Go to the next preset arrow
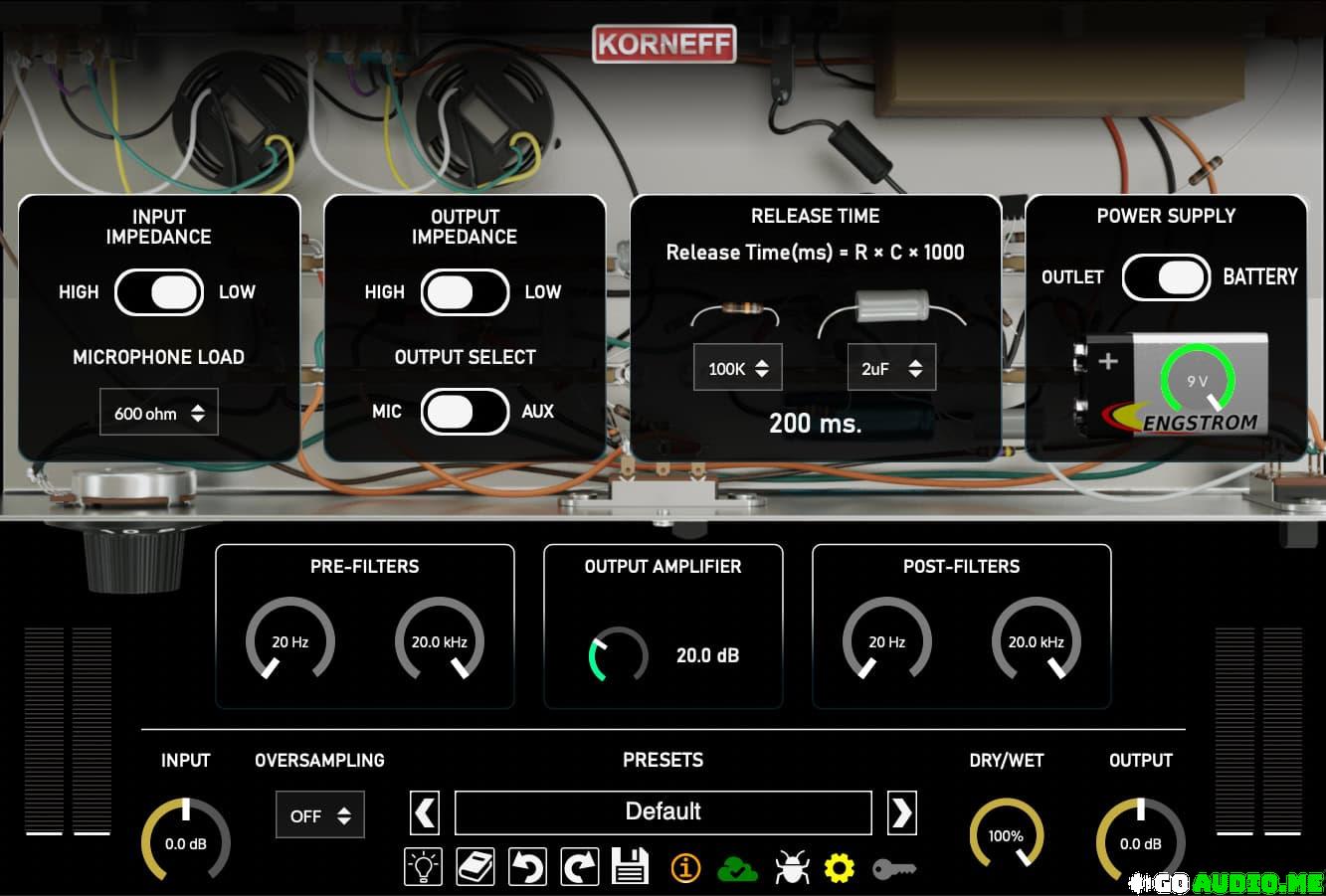1326x896 pixels. pyautogui.click(x=901, y=812)
